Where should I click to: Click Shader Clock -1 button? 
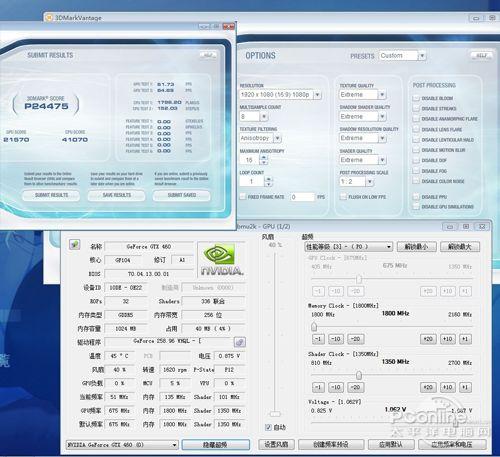318,387
